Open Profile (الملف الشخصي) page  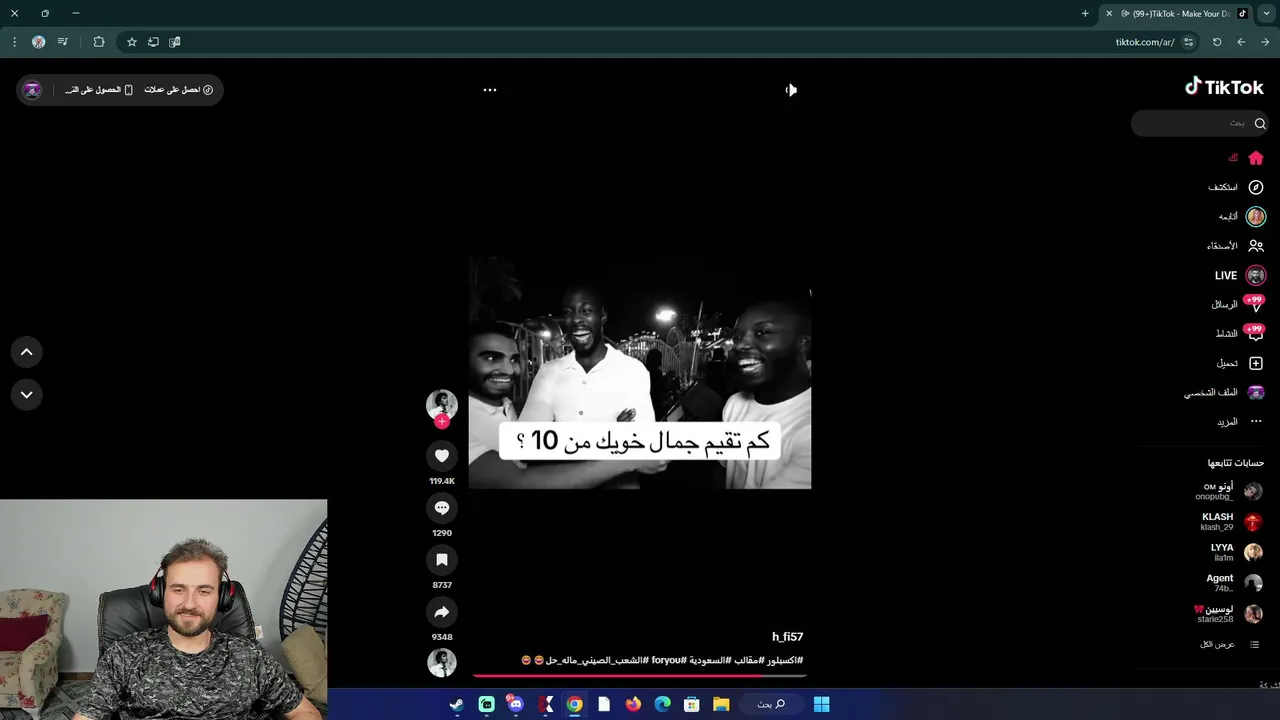pos(1224,392)
